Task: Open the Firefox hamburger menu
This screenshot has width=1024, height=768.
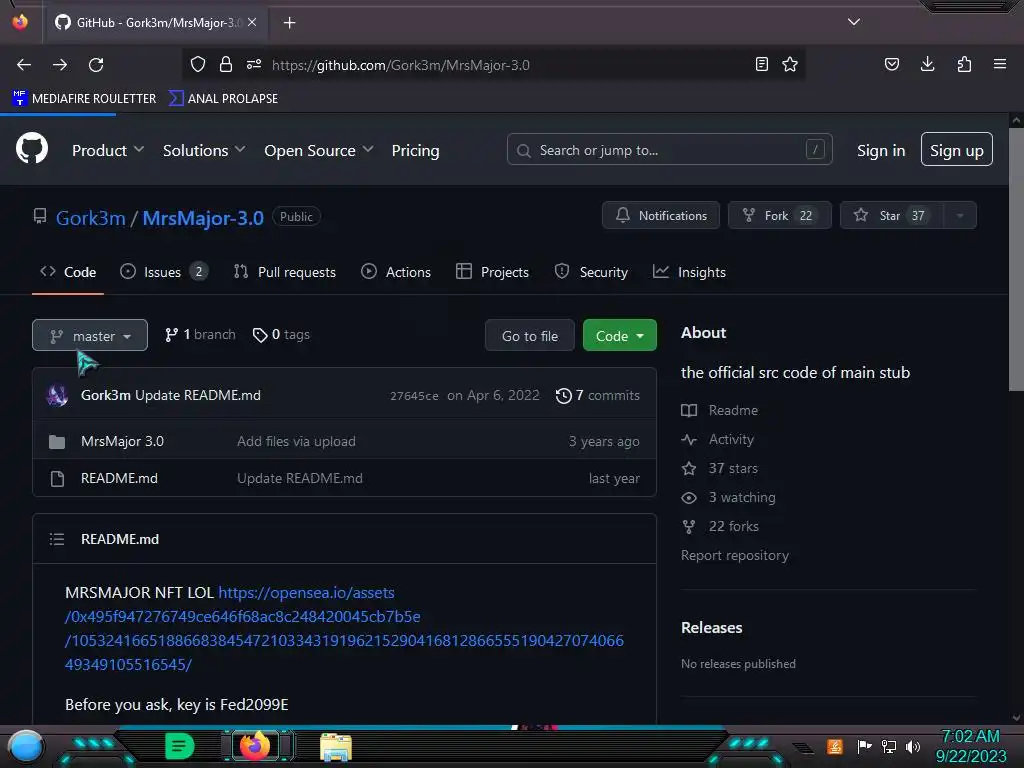Action: (1000, 64)
